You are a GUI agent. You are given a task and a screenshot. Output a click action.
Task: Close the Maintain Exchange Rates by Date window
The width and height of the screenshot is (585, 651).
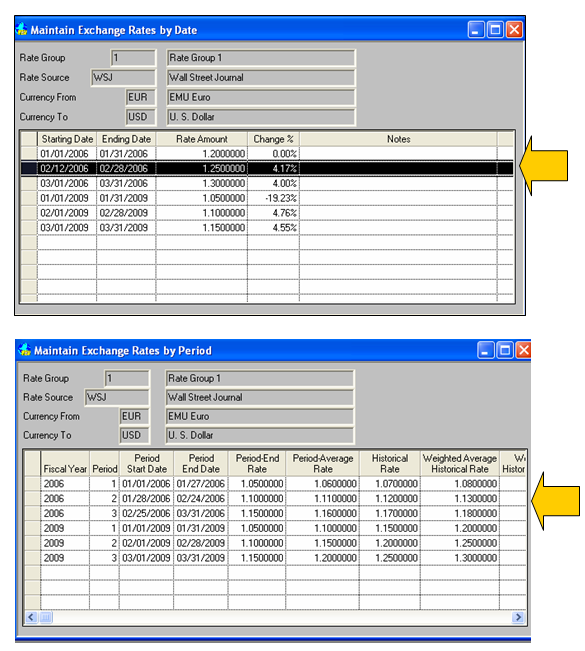[514, 30]
